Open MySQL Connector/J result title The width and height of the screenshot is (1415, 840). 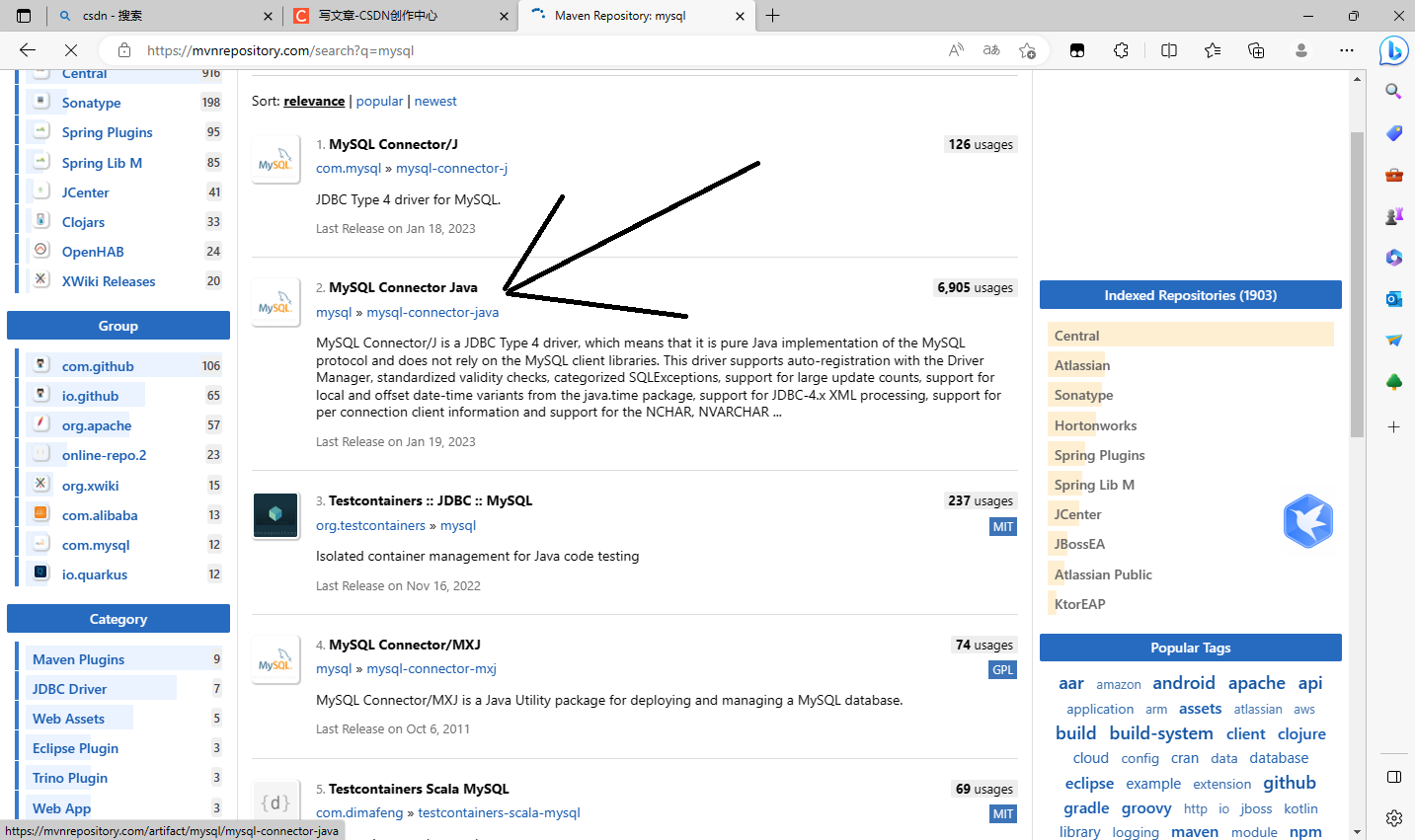click(393, 144)
